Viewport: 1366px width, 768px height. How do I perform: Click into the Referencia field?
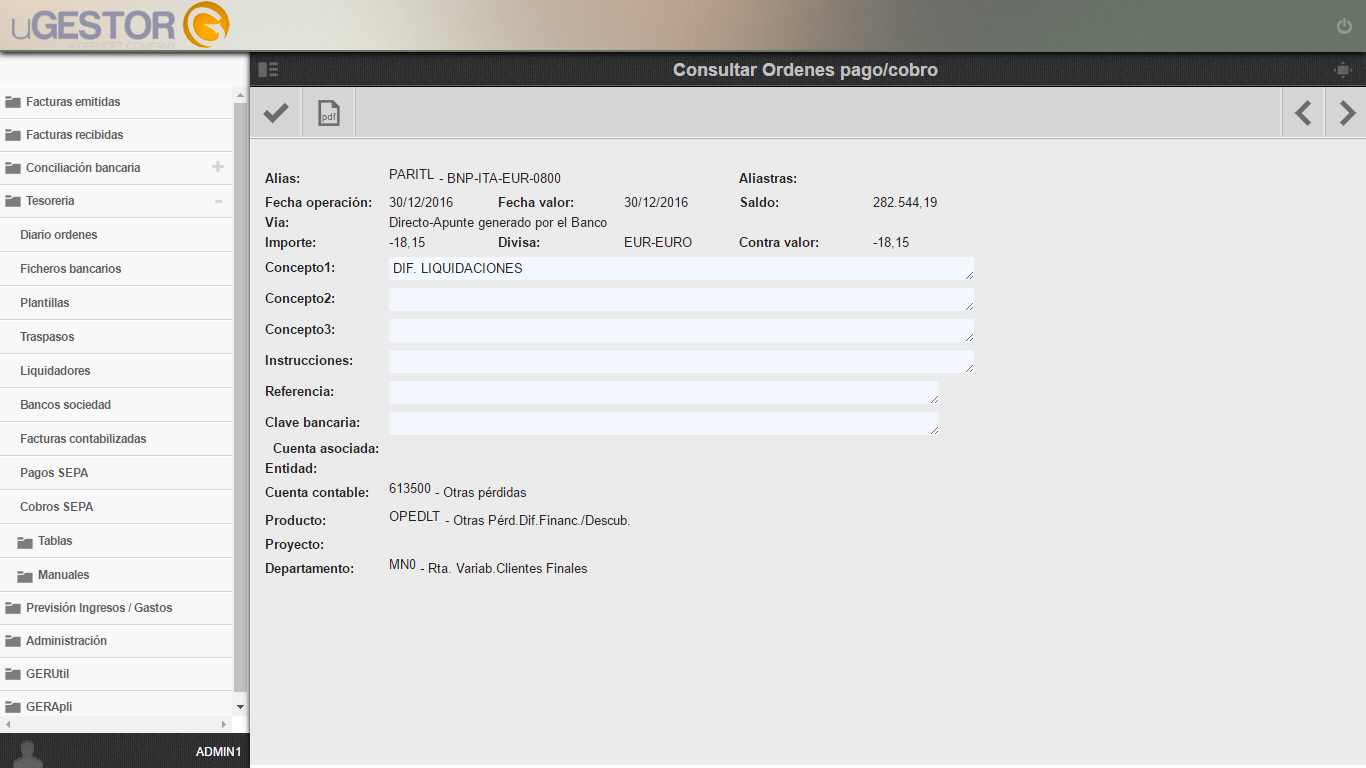[664, 392]
